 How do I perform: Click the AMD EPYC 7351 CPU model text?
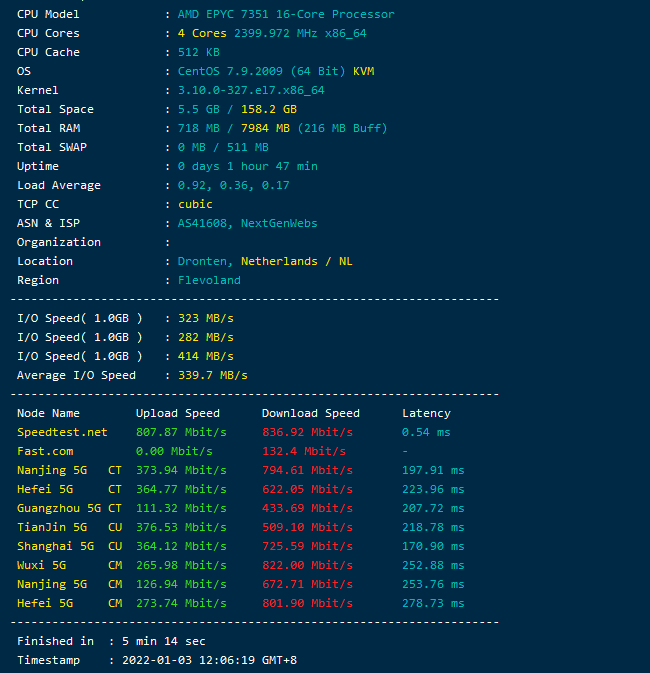pos(285,14)
